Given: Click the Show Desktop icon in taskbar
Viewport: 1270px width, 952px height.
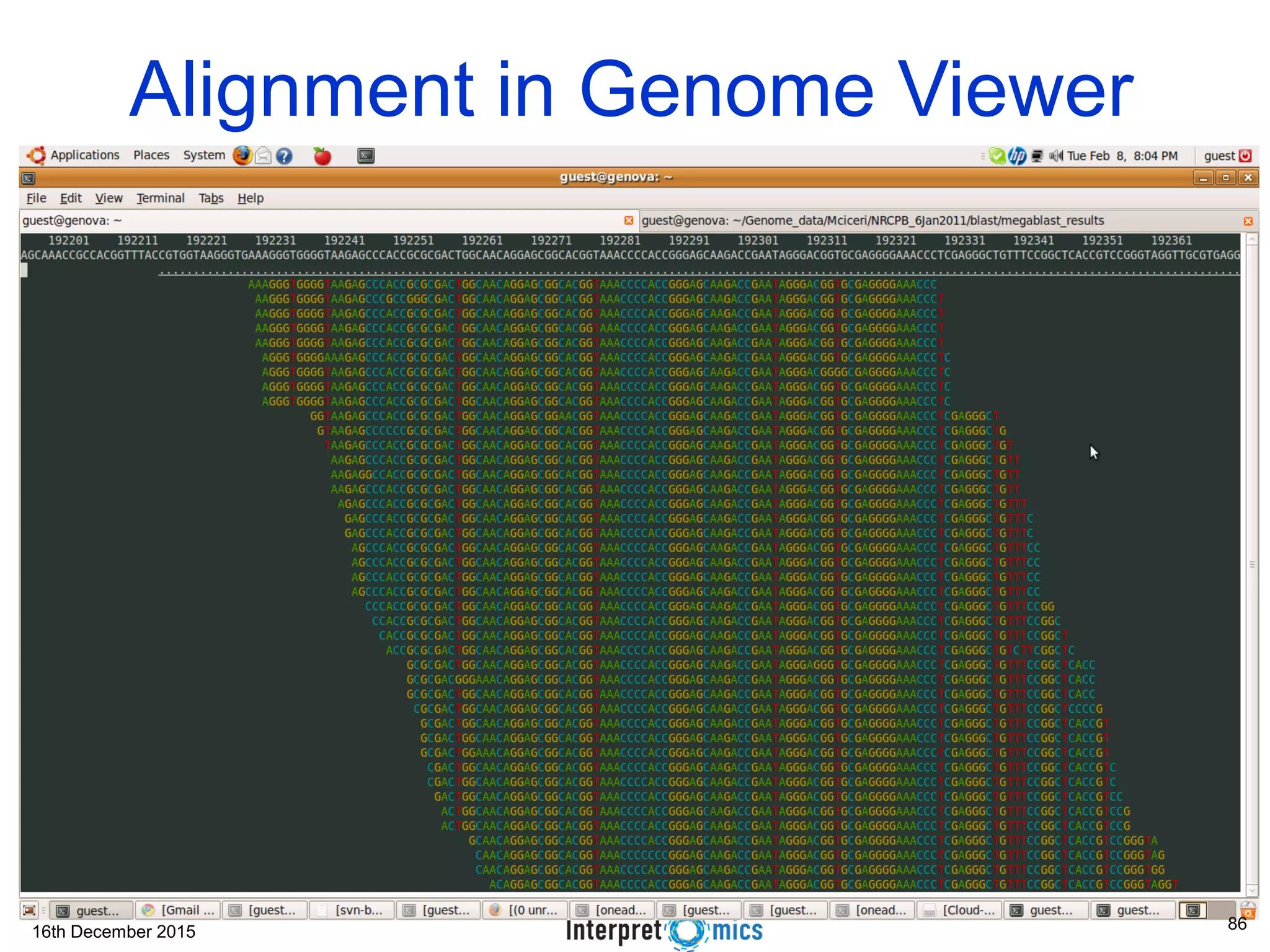Looking at the screenshot, I should tap(29, 910).
